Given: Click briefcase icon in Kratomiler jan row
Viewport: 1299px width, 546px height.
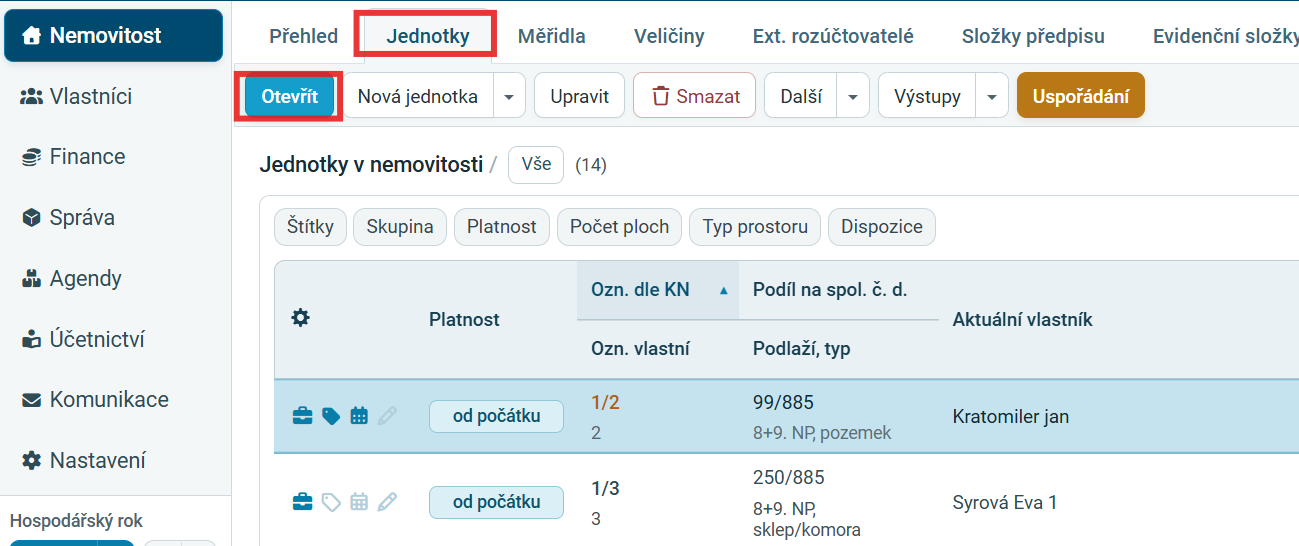Looking at the screenshot, I should pos(301,416).
